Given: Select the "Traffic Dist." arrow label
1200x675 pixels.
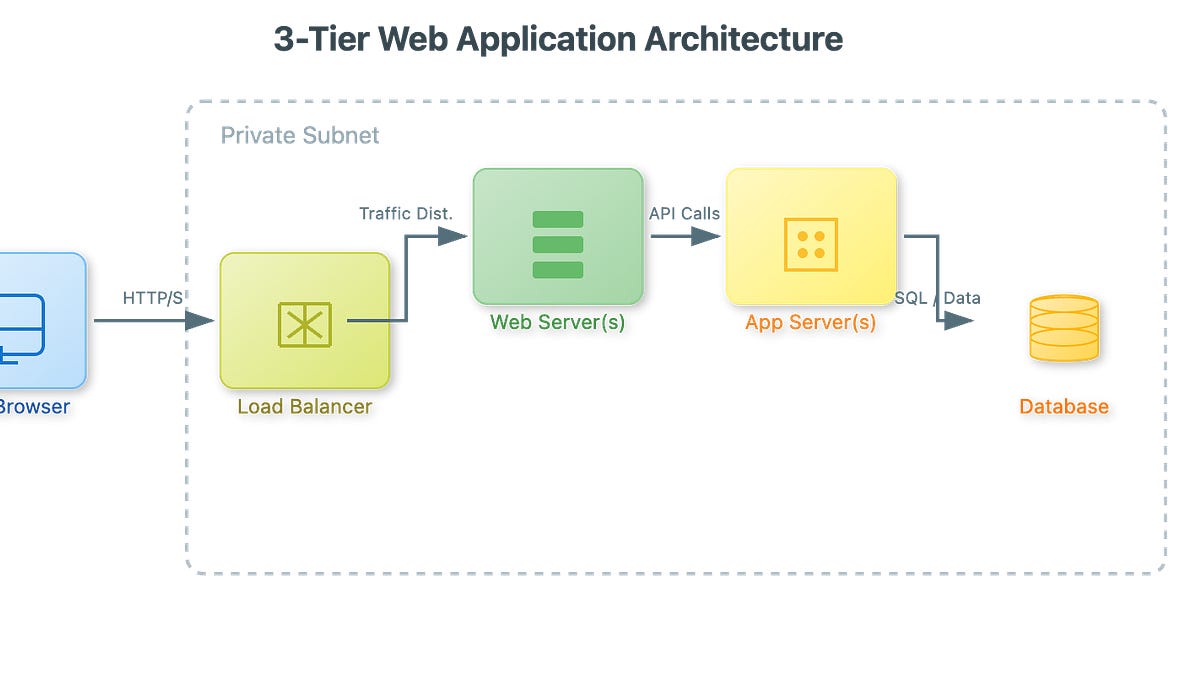Looking at the screenshot, I should 406,214.
